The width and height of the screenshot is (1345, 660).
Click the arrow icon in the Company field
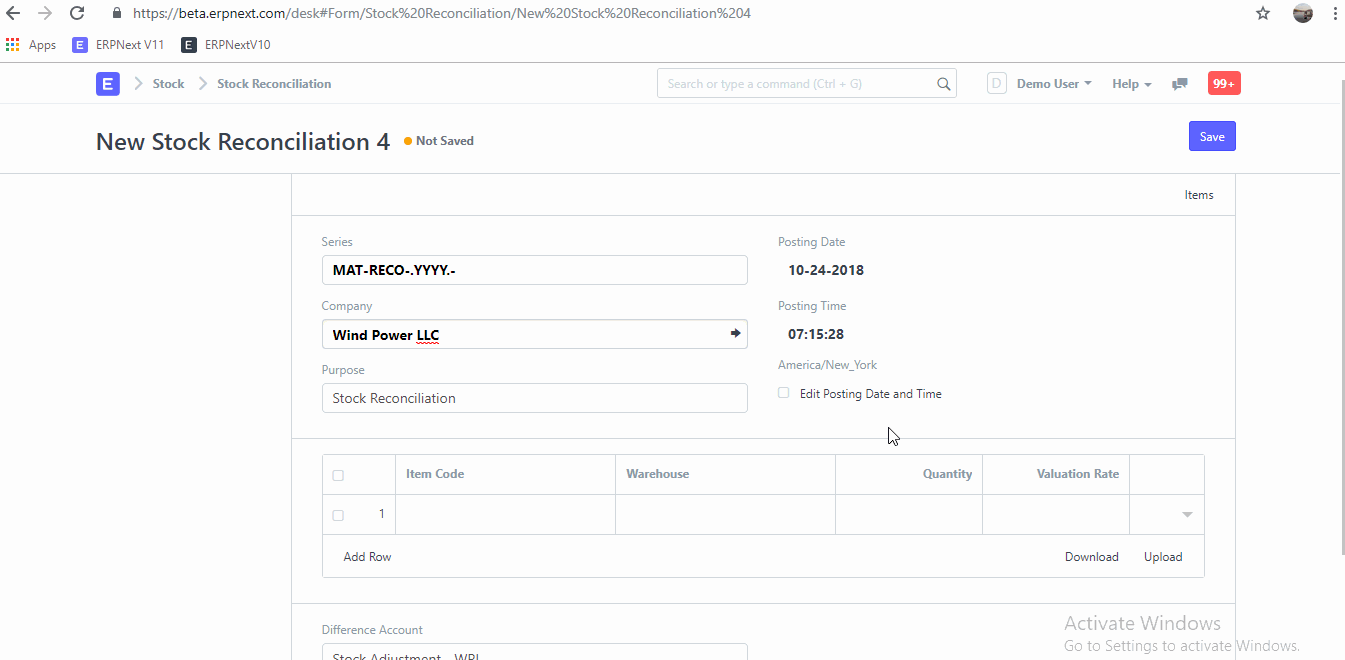click(734, 332)
